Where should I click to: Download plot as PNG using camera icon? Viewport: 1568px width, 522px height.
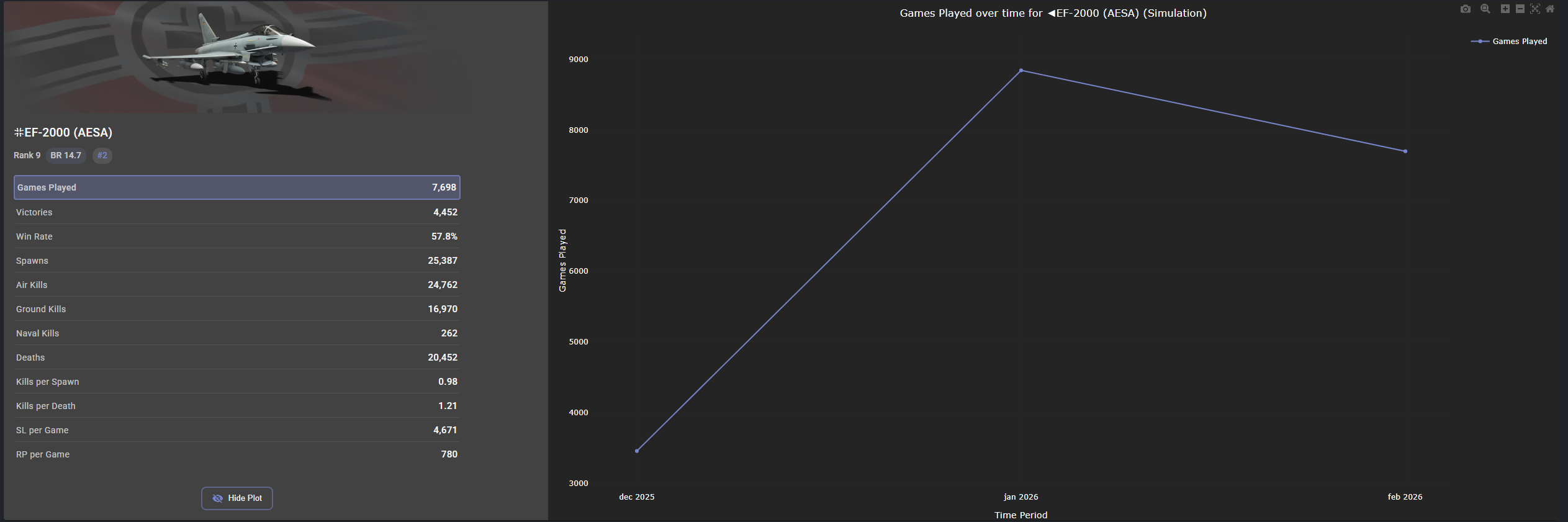point(1466,9)
